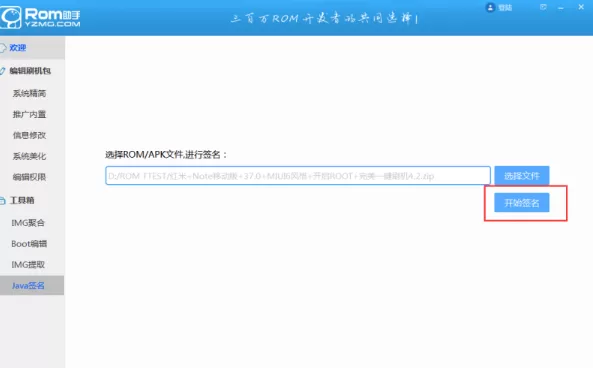This screenshot has width=593, height=368.
Task: Select 系统精简 in the sidebar
Action: (29, 93)
